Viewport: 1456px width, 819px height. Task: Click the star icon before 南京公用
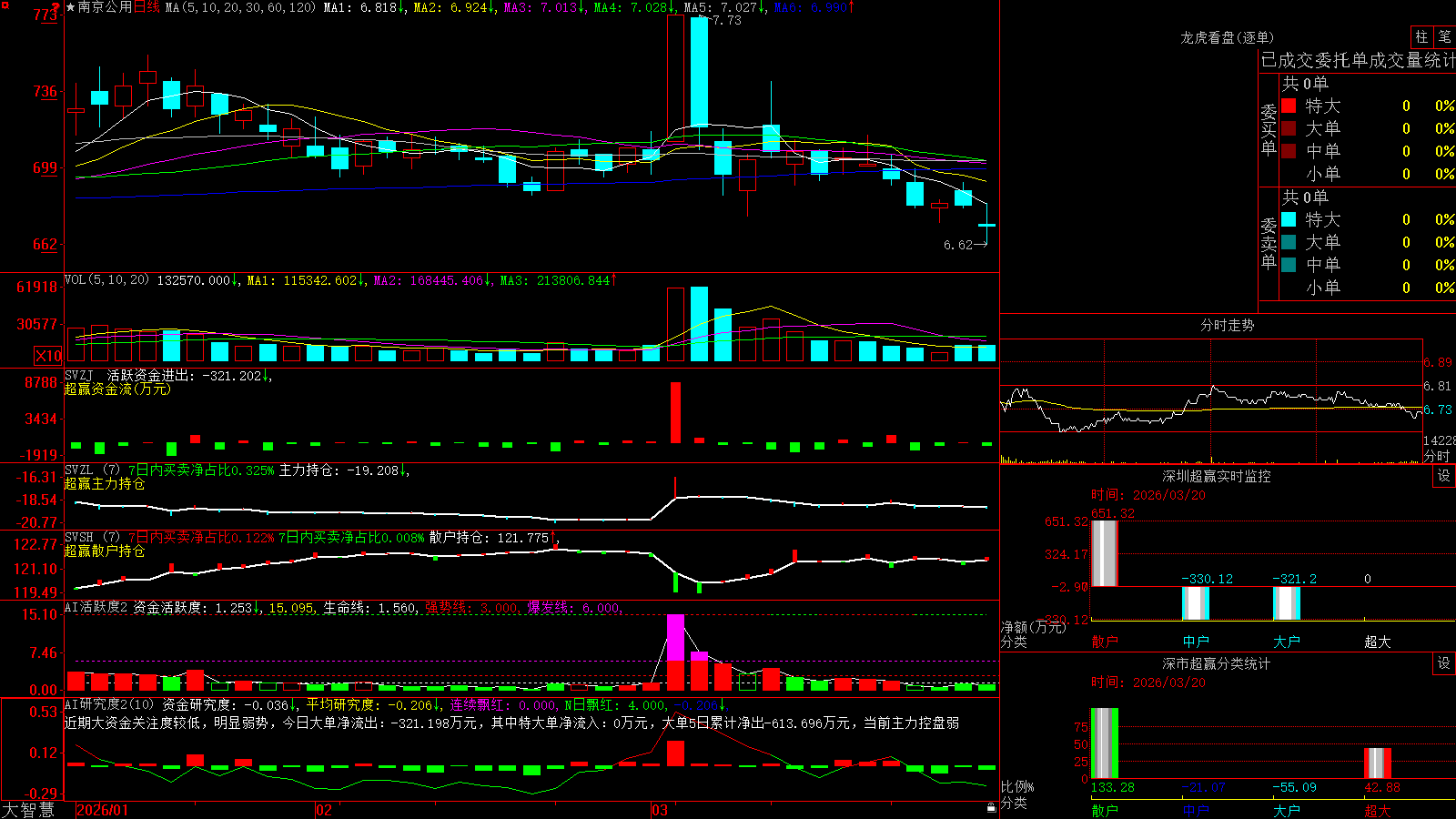coord(71,7)
